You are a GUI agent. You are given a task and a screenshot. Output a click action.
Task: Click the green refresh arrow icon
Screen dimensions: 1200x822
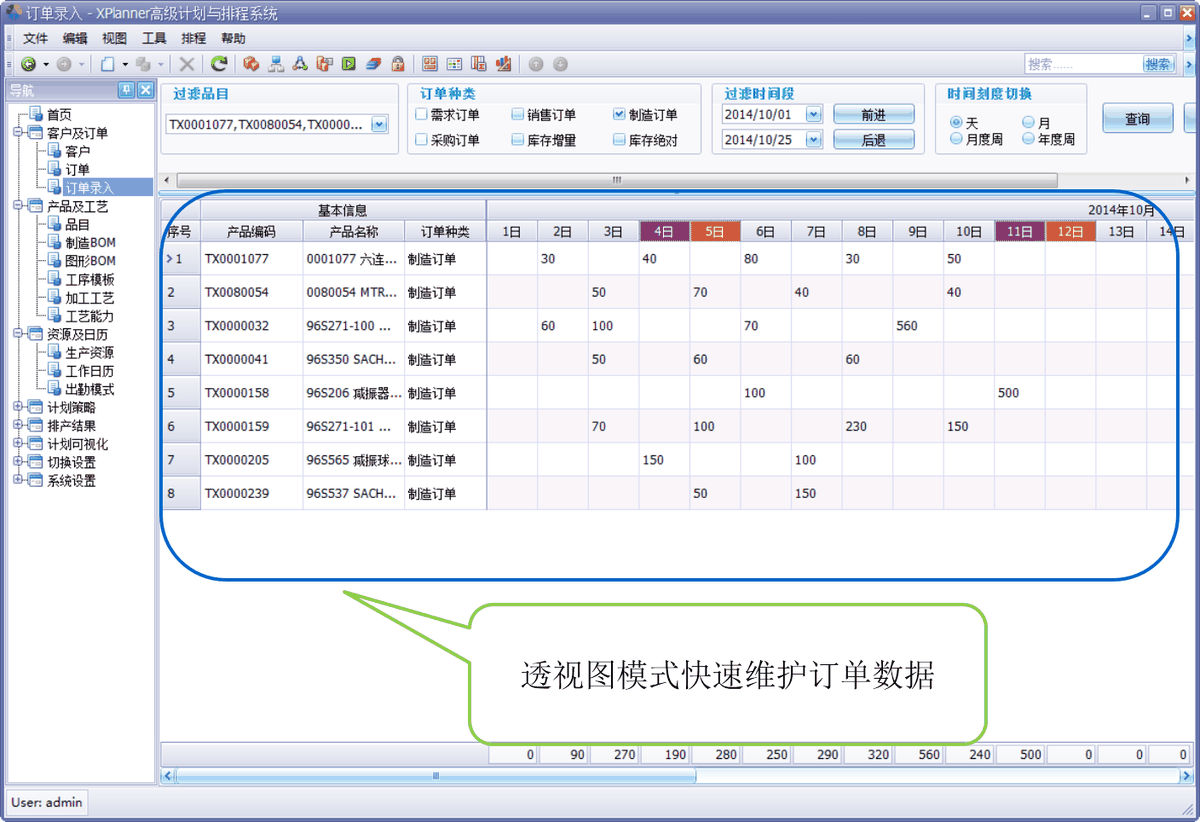coord(219,64)
